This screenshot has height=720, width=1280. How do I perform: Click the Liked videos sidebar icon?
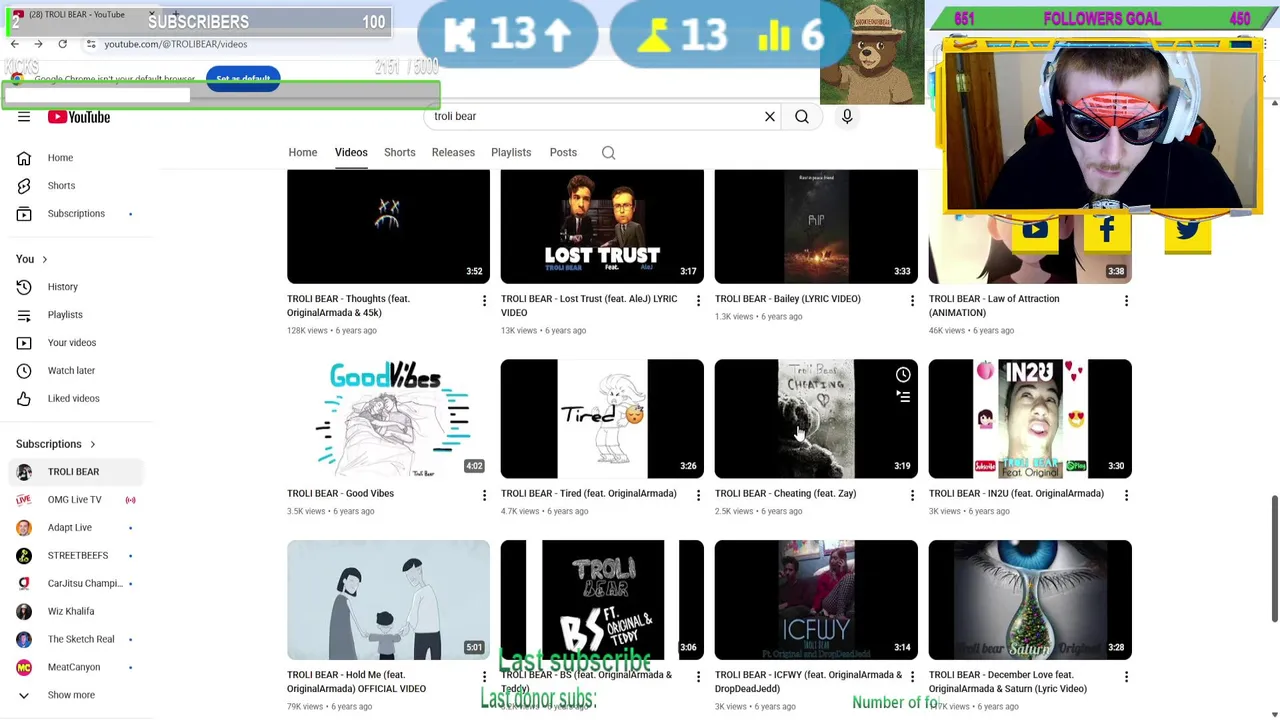click(x=24, y=399)
